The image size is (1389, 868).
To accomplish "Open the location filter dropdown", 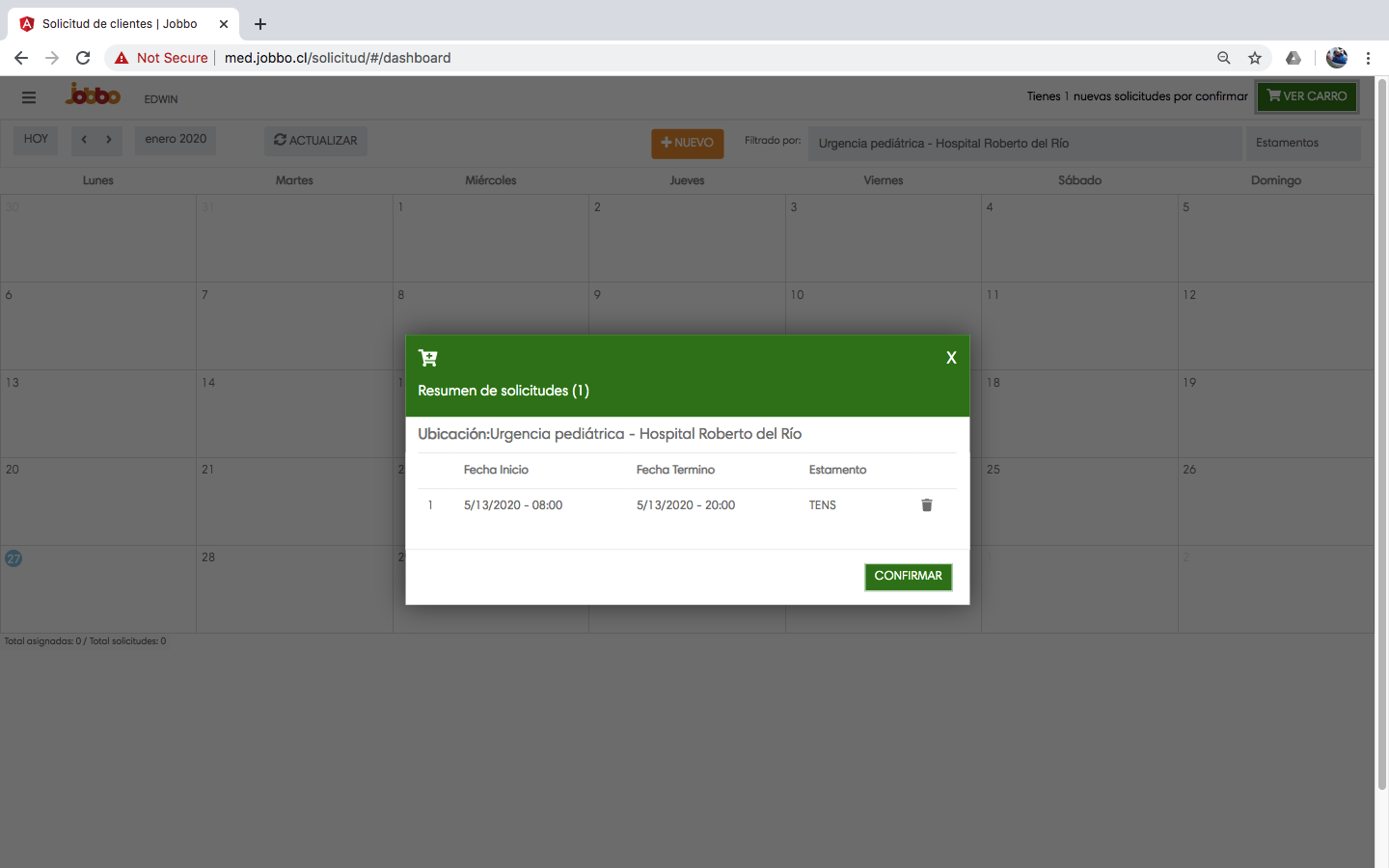I will click(x=1024, y=144).
